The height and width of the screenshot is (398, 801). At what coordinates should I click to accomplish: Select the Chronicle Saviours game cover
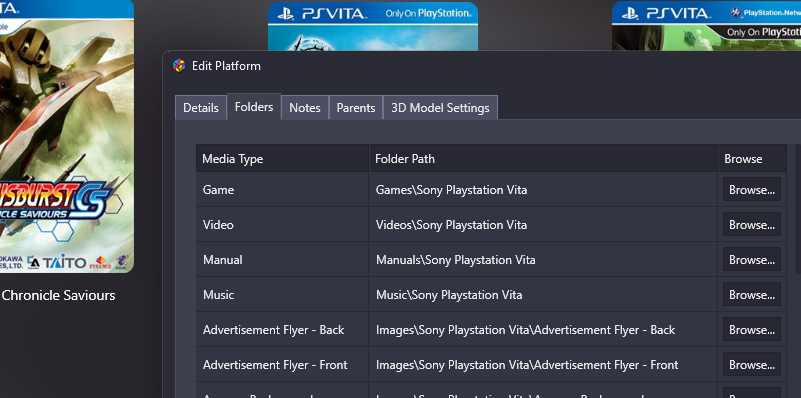(x=67, y=136)
